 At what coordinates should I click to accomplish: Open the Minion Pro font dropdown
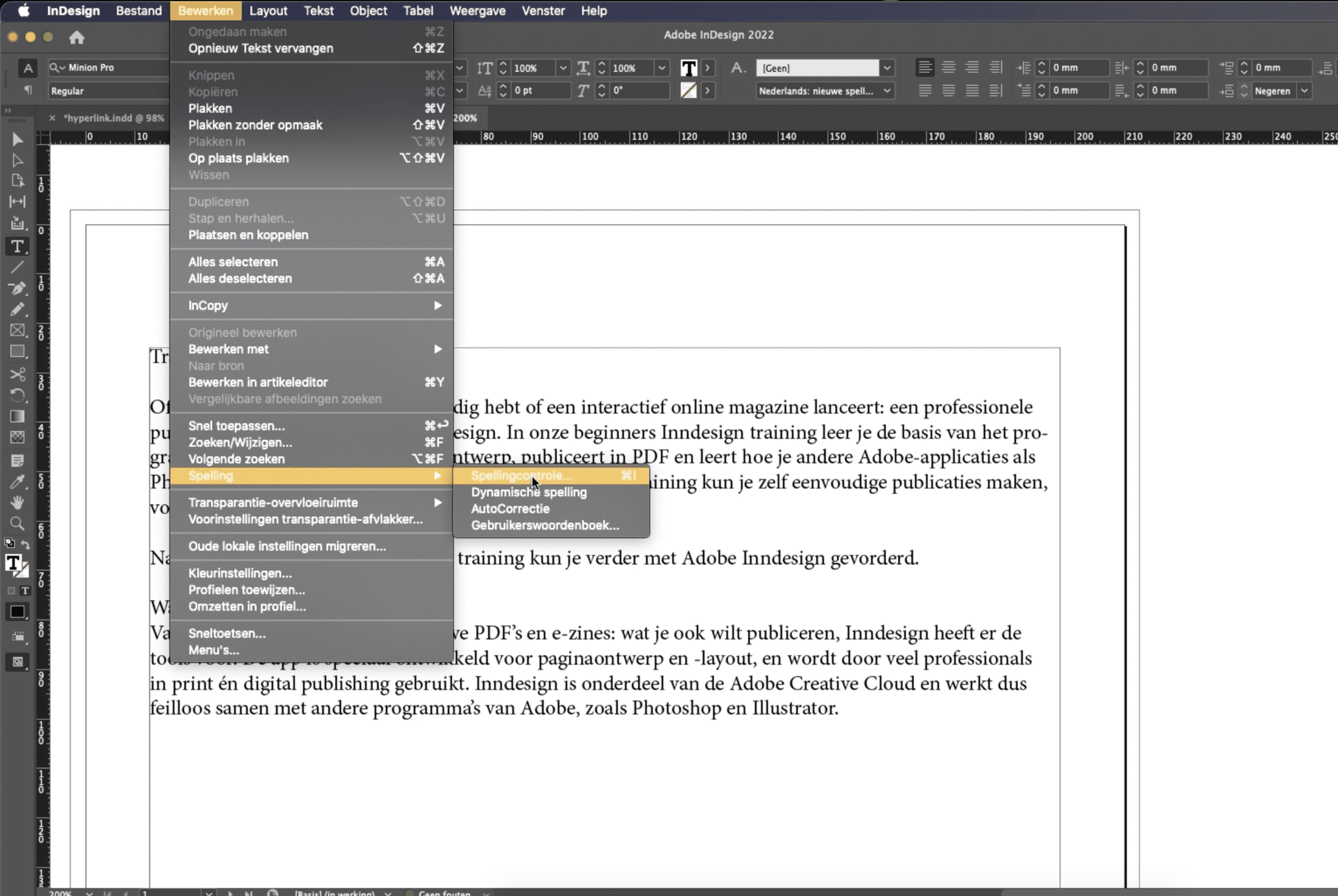point(108,67)
